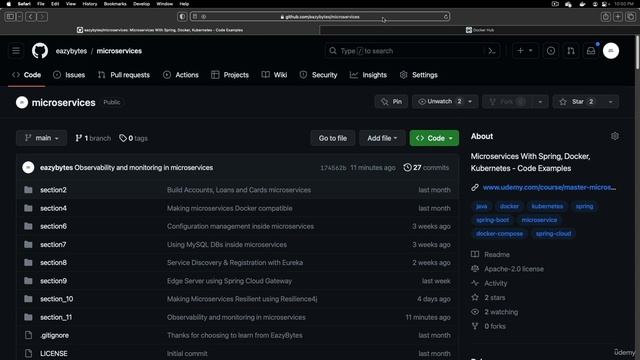Viewport: 640px width, 360px height.
Task: Open the LICENSE file icon
Action: click(28, 353)
